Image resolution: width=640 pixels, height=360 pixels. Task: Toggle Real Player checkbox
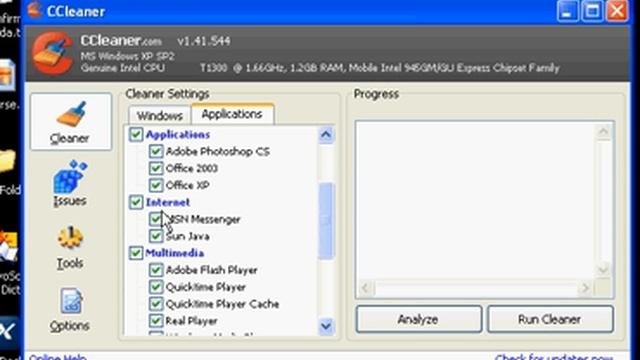[156, 320]
